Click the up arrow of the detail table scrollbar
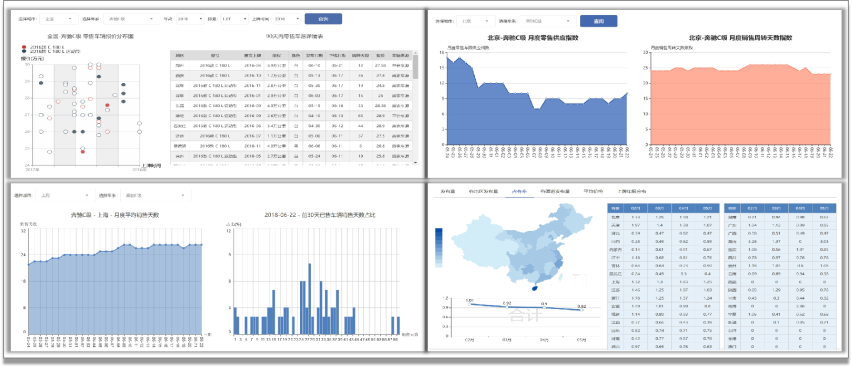The width and height of the screenshot is (852, 368). [x=416, y=53]
